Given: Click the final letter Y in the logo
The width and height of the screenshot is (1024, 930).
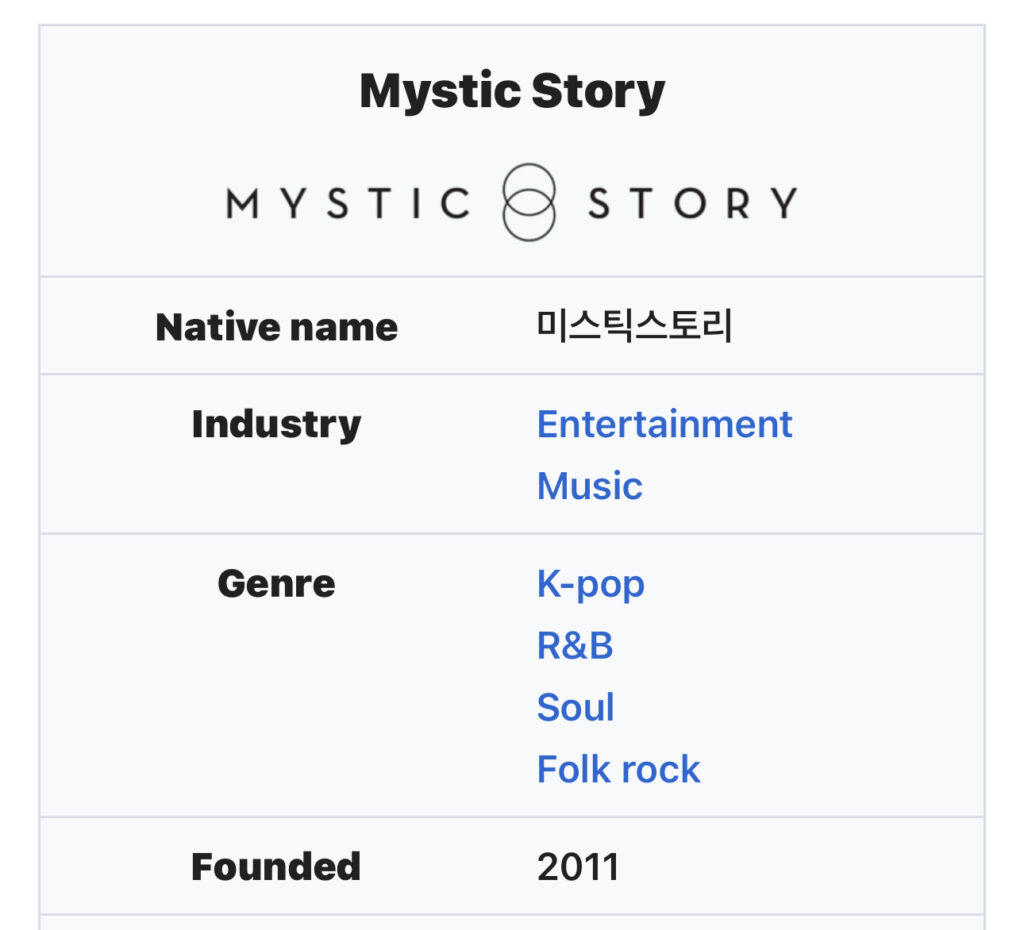Looking at the screenshot, I should point(783,203).
